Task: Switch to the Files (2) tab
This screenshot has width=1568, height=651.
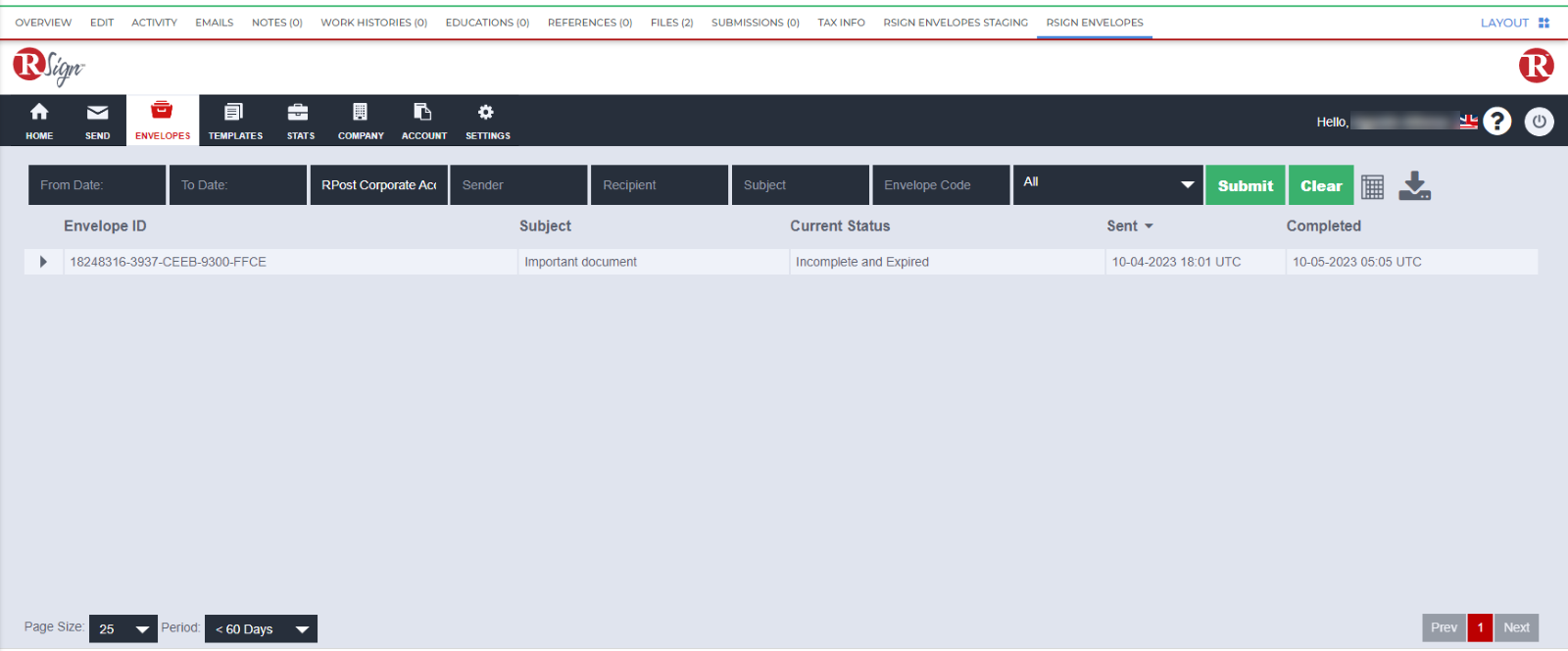Action: pyautogui.click(x=671, y=23)
